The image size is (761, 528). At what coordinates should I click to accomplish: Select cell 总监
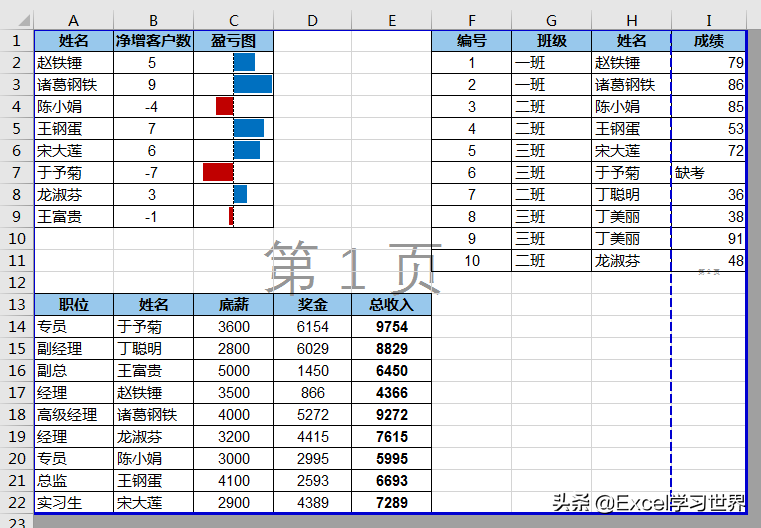74,481
